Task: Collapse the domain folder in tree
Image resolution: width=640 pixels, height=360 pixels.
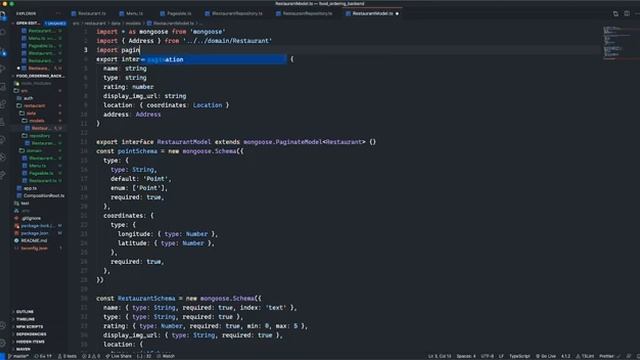Action: click(33, 151)
